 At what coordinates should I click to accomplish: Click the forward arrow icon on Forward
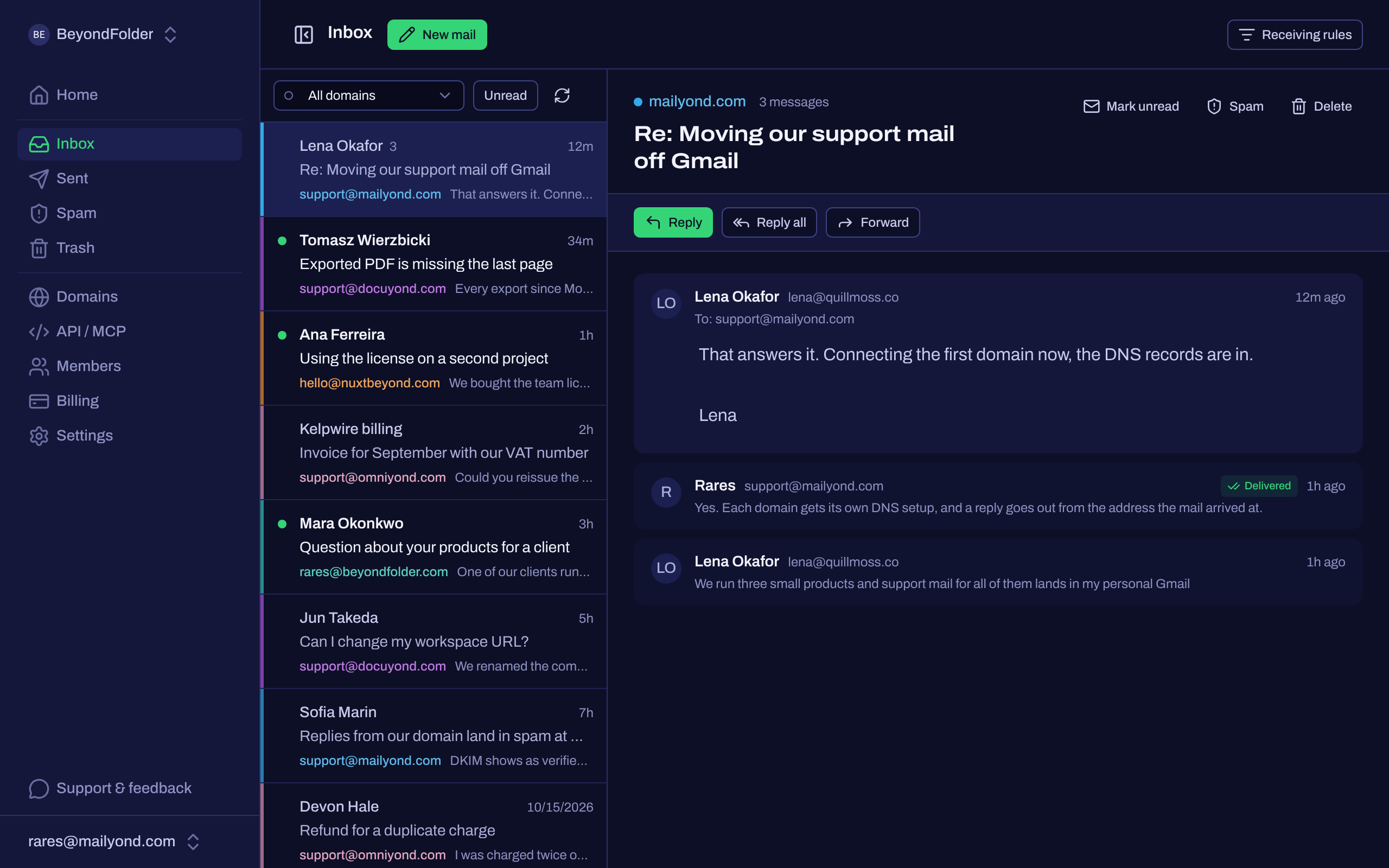pyautogui.click(x=845, y=222)
